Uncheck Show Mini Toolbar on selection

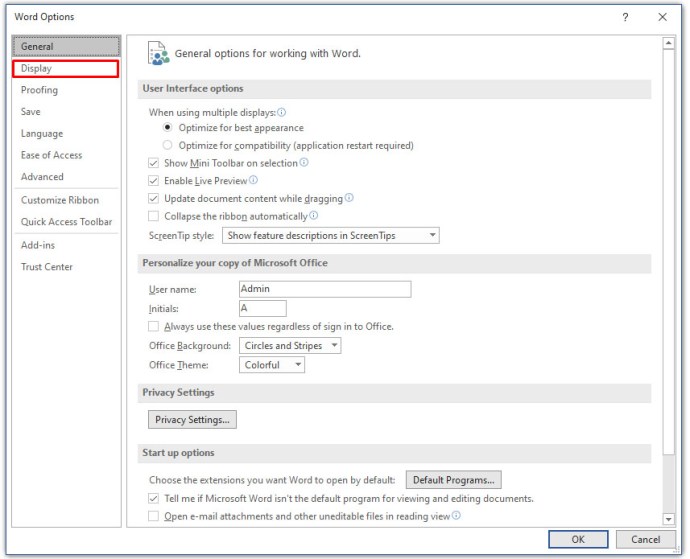point(153,163)
